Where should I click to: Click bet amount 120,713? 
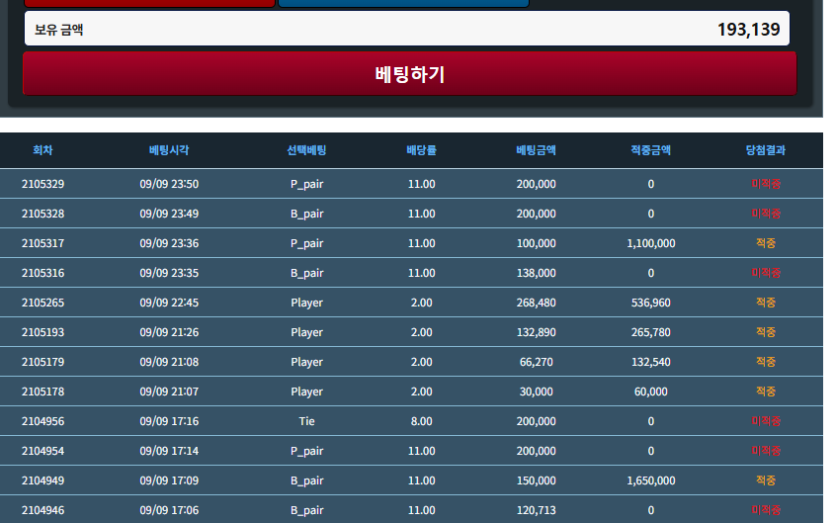pos(536,510)
